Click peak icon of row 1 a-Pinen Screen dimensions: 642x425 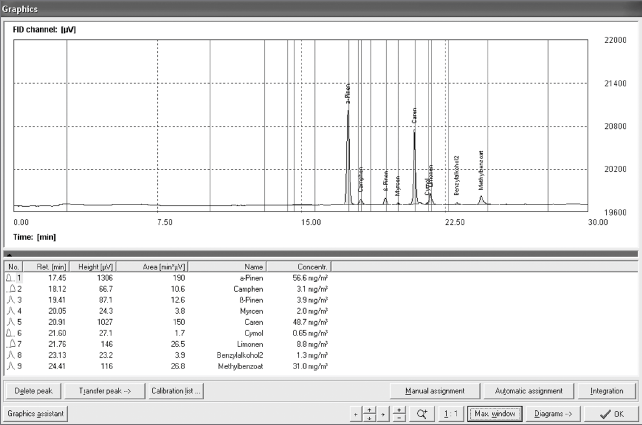click(10, 278)
